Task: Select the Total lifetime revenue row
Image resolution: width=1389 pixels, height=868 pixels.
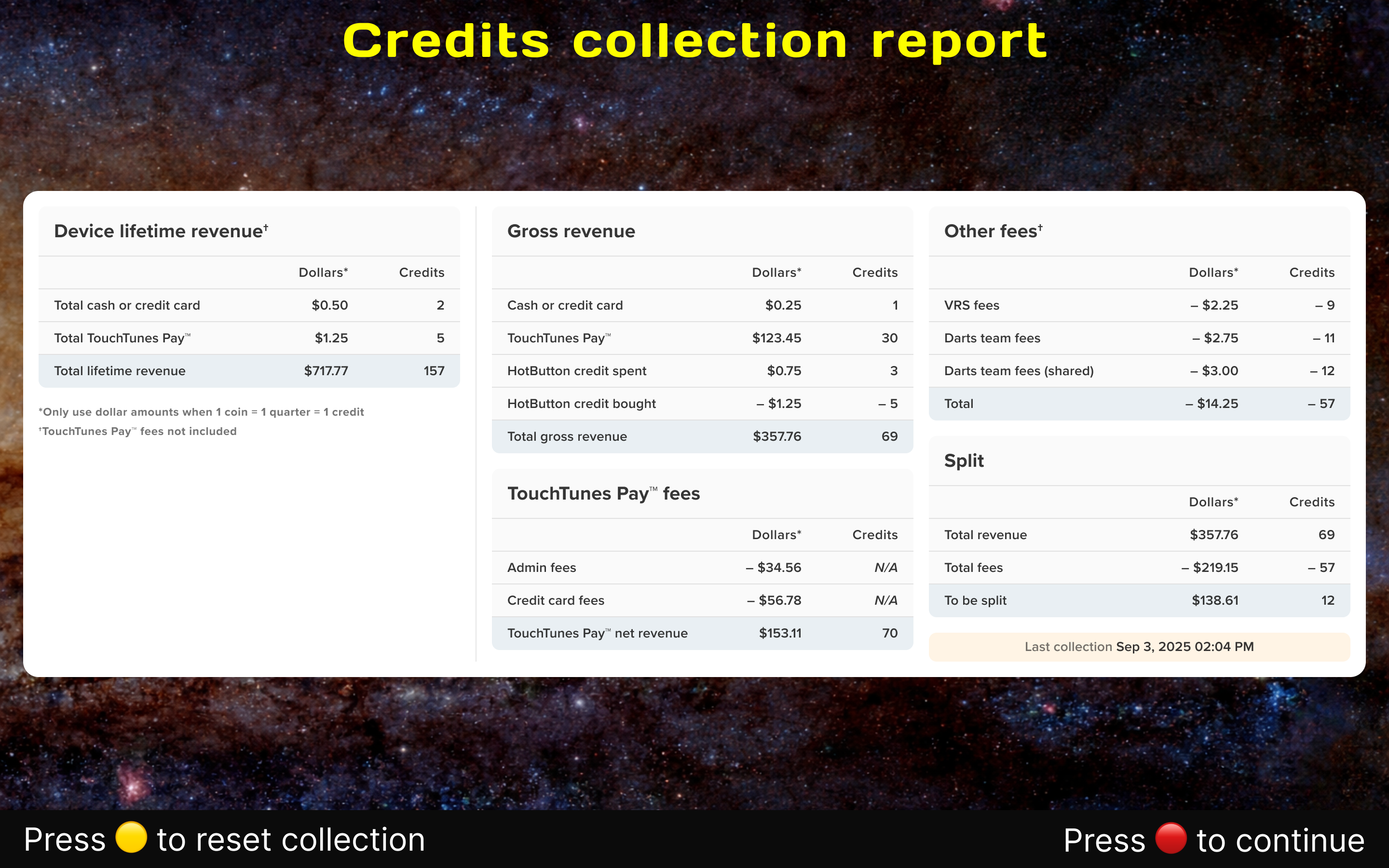Action: [248, 371]
